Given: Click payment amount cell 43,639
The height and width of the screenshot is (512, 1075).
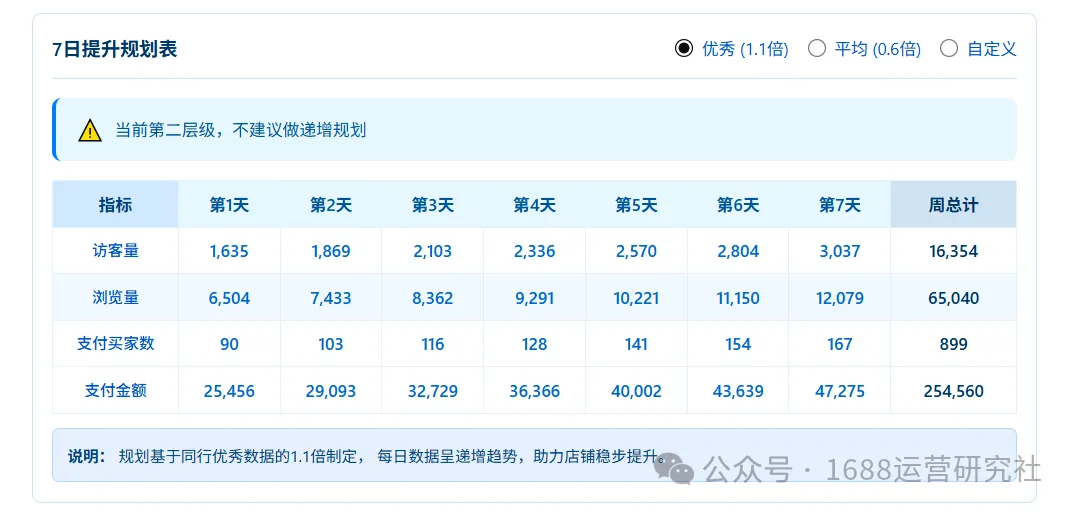Looking at the screenshot, I should pyautogui.click(x=738, y=391).
